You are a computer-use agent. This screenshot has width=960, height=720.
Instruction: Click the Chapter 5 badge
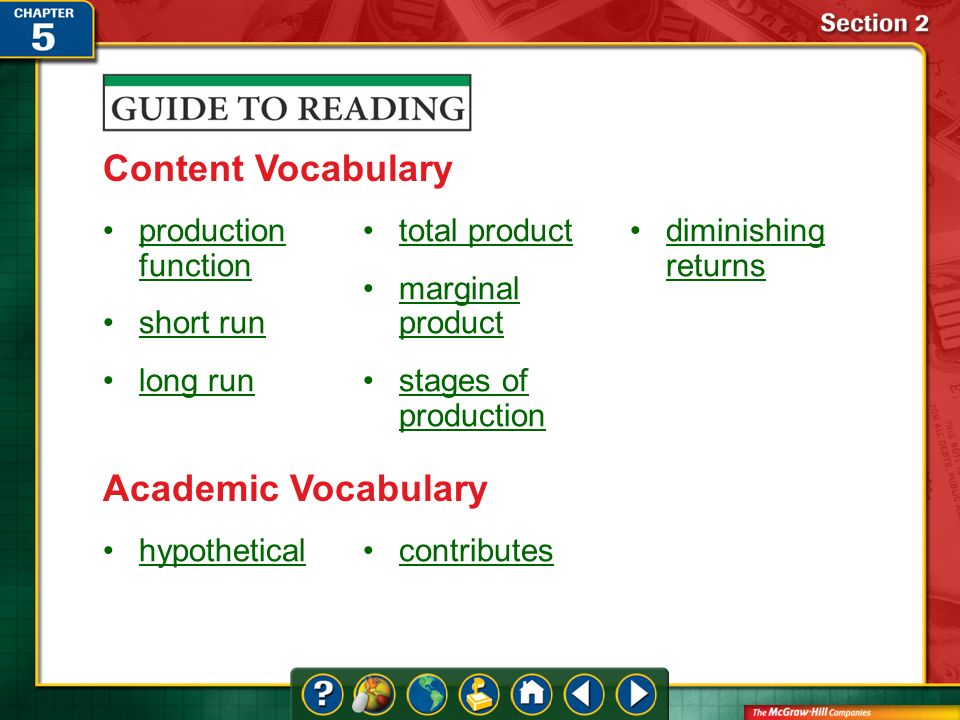coord(46,29)
